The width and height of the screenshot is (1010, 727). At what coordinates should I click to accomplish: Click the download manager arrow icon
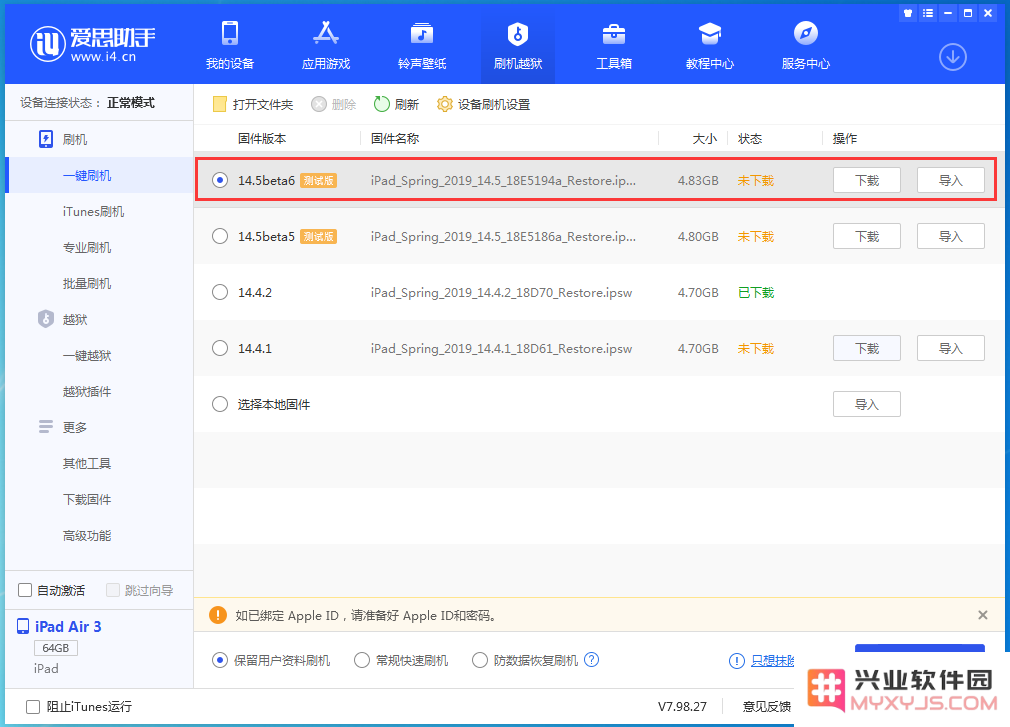[953, 57]
